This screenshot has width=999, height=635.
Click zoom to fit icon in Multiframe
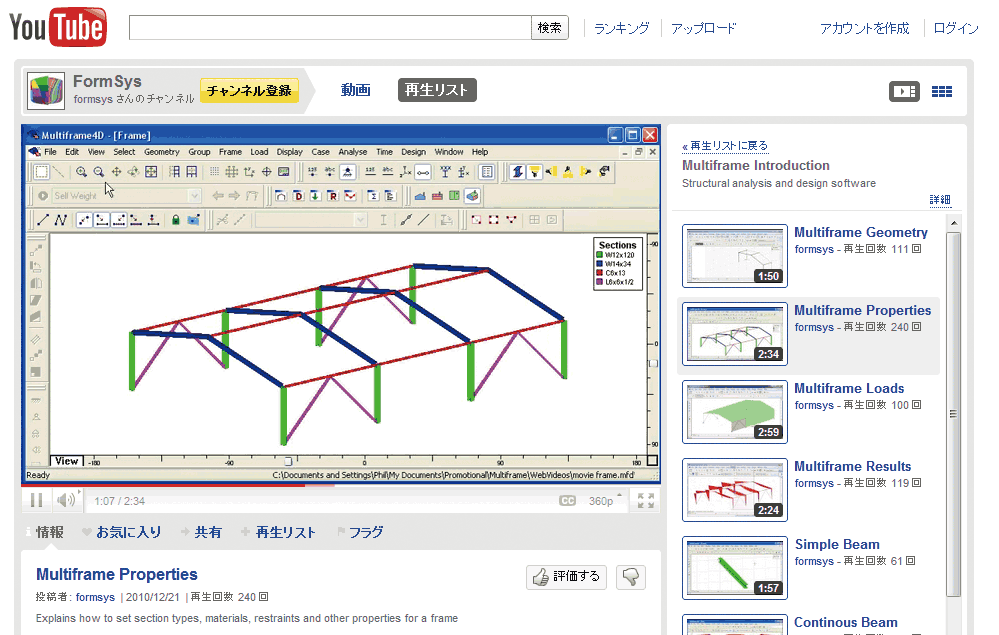click(x=151, y=171)
